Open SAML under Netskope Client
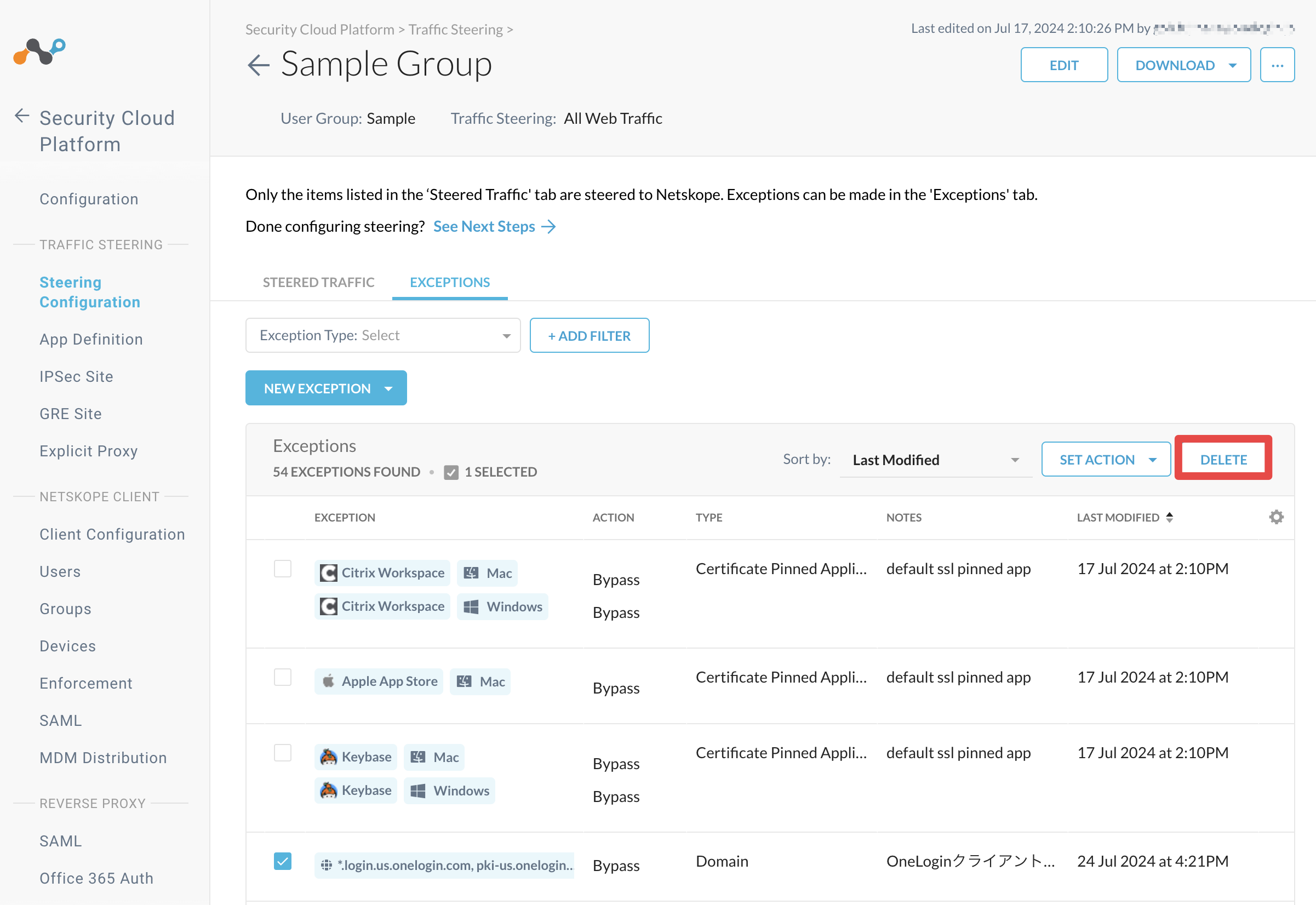The image size is (1316, 905). coord(61,720)
